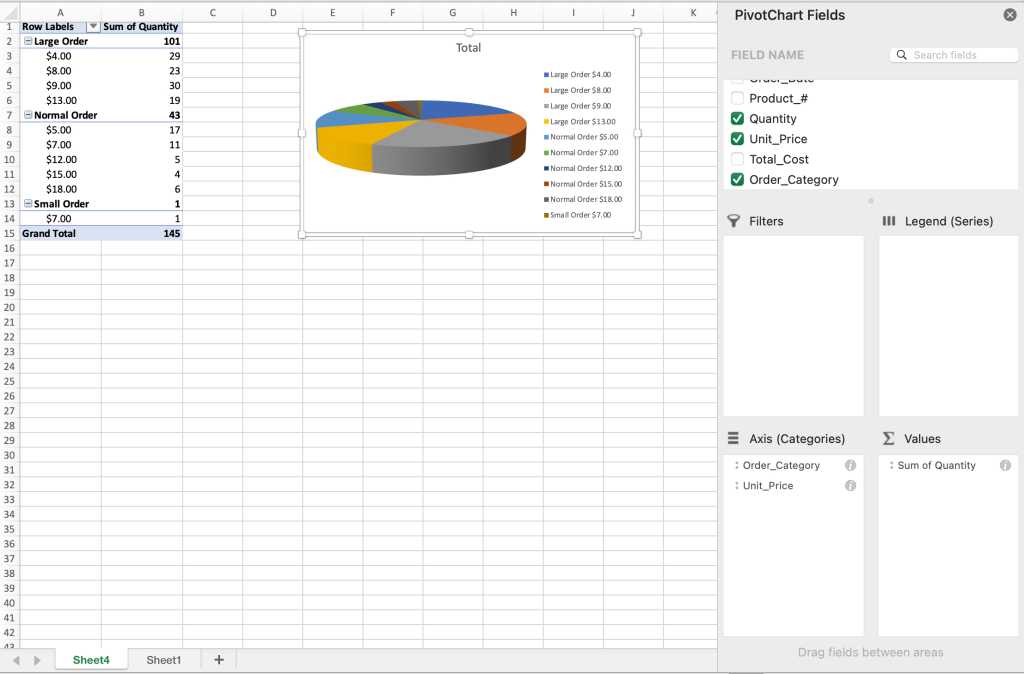
Task: Click the Large Order $13.00 legend swatch
Action: pos(546,122)
